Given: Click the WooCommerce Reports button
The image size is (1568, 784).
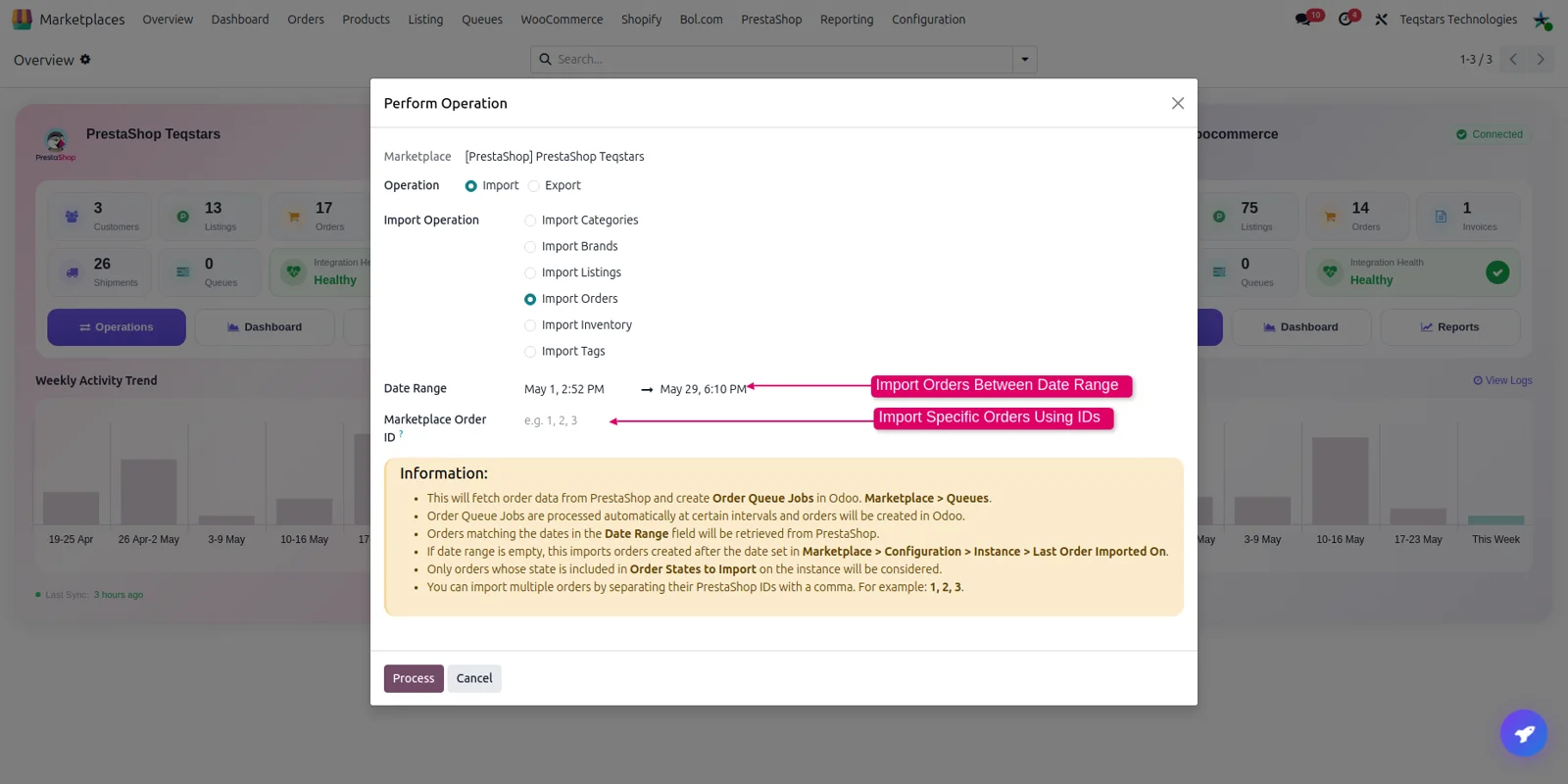Looking at the screenshot, I should point(1449,327).
